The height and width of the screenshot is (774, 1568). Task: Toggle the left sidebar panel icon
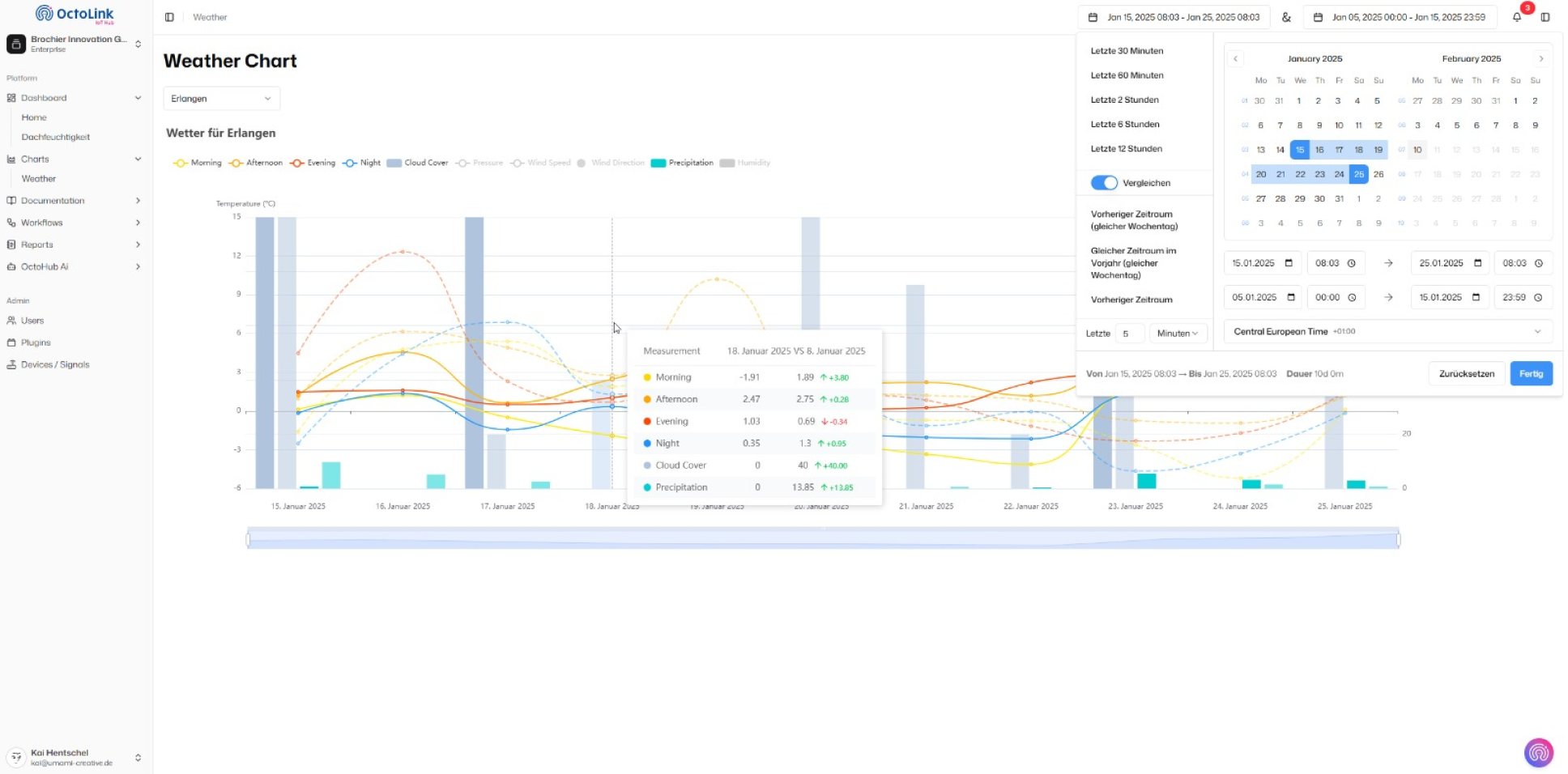(169, 17)
